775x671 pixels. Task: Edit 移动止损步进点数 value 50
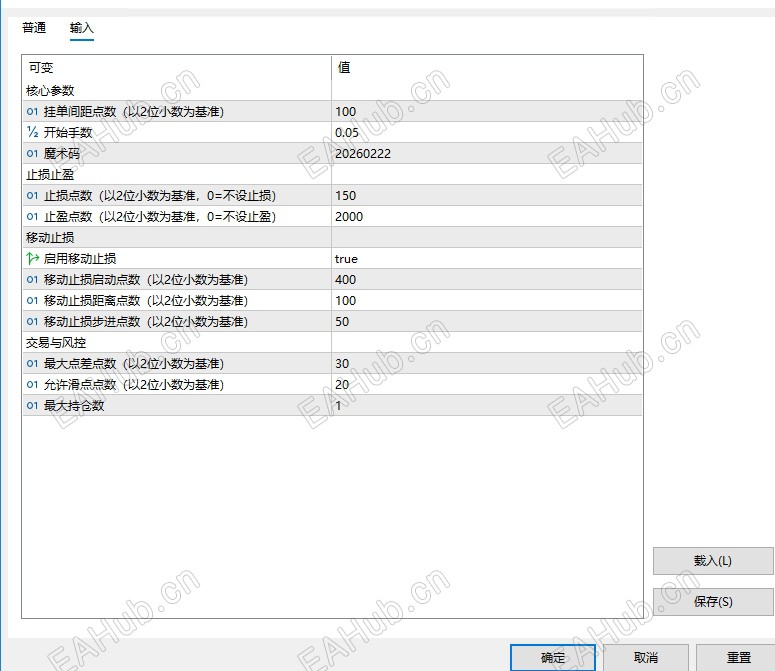coord(487,322)
